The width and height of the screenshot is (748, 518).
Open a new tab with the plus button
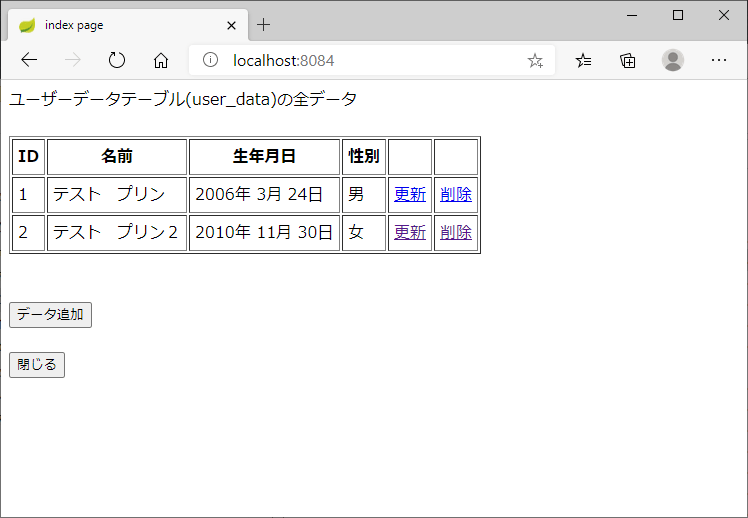point(263,25)
